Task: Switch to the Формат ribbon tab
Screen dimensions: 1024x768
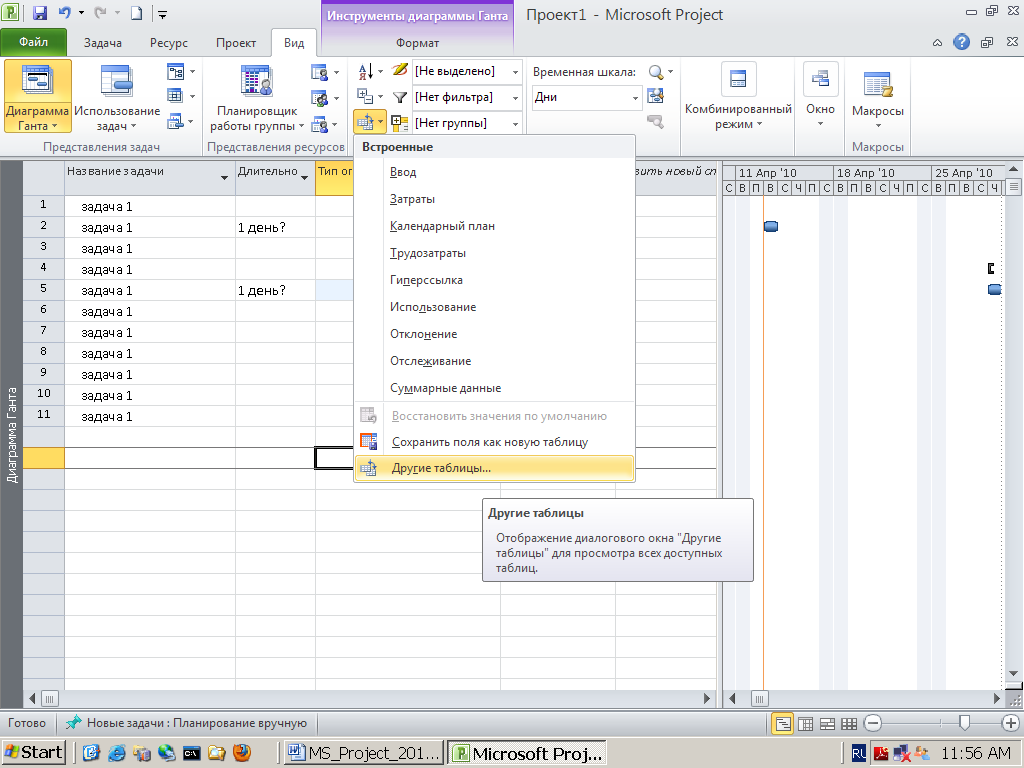Action: 417,42
